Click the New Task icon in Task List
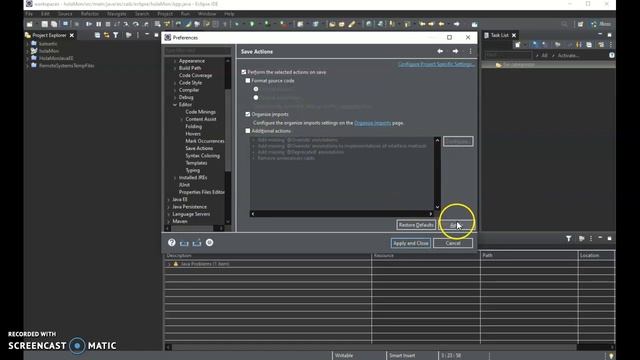The height and width of the screenshot is (360, 640). click(518, 44)
